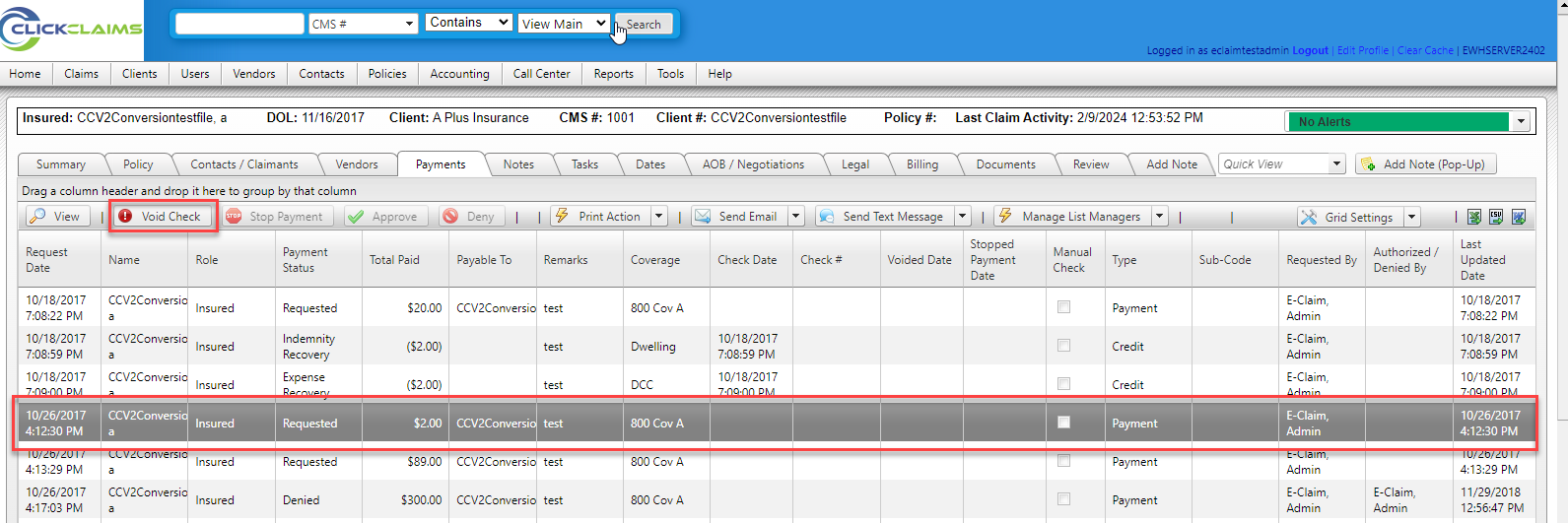Switch to the Legal tab
This screenshot has width=1568, height=523.
tap(855, 164)
